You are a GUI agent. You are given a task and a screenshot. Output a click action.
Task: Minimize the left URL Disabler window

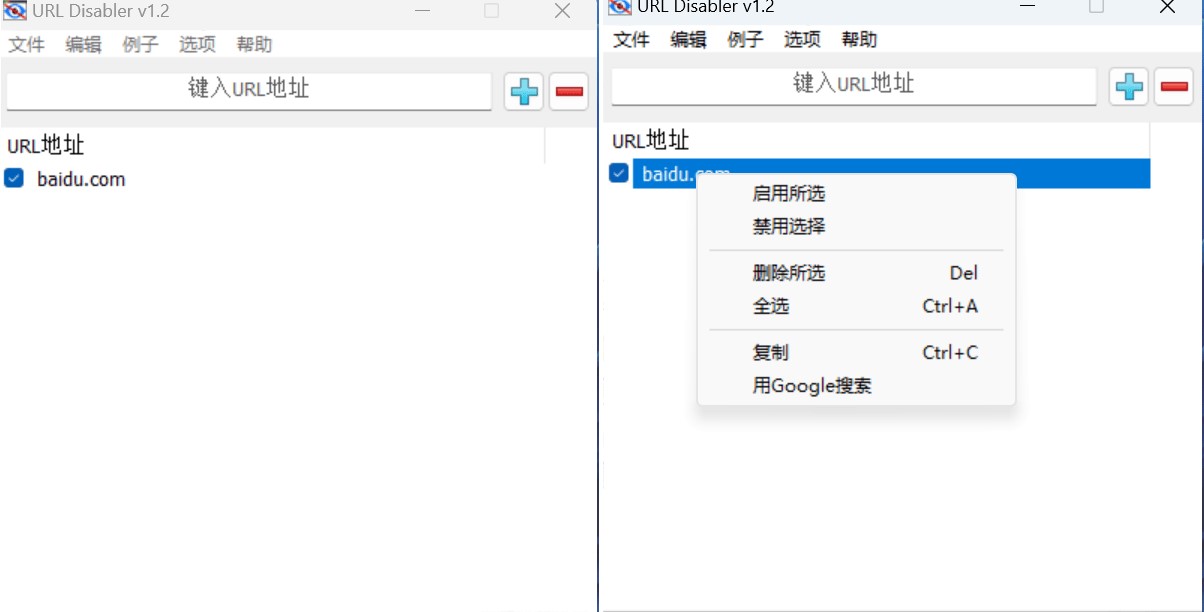[421, 11]
